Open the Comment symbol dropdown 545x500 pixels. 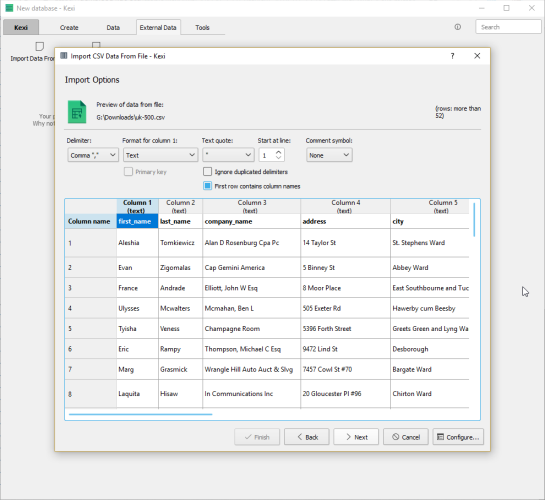pos(329,155)
